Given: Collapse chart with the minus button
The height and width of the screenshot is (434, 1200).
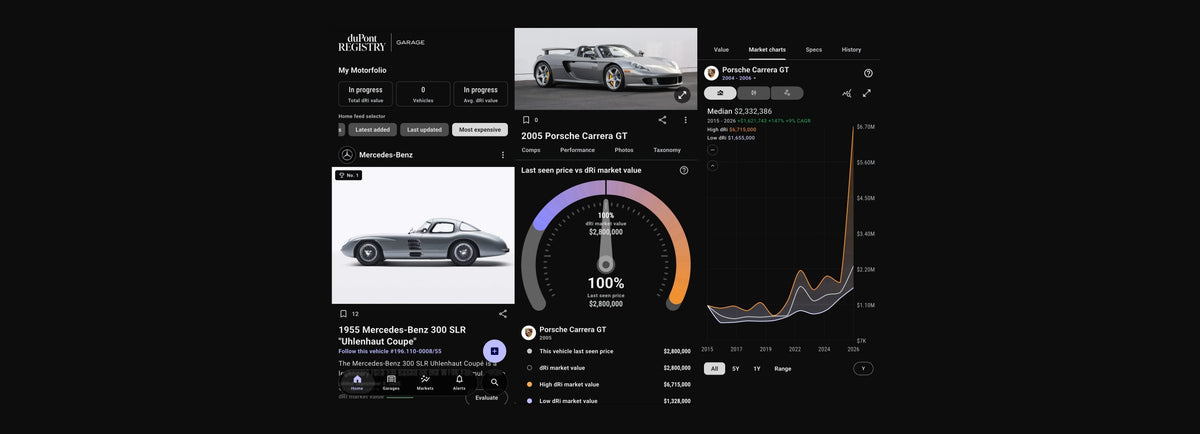Looking at the screenshot, I should (x=712, y=150).
